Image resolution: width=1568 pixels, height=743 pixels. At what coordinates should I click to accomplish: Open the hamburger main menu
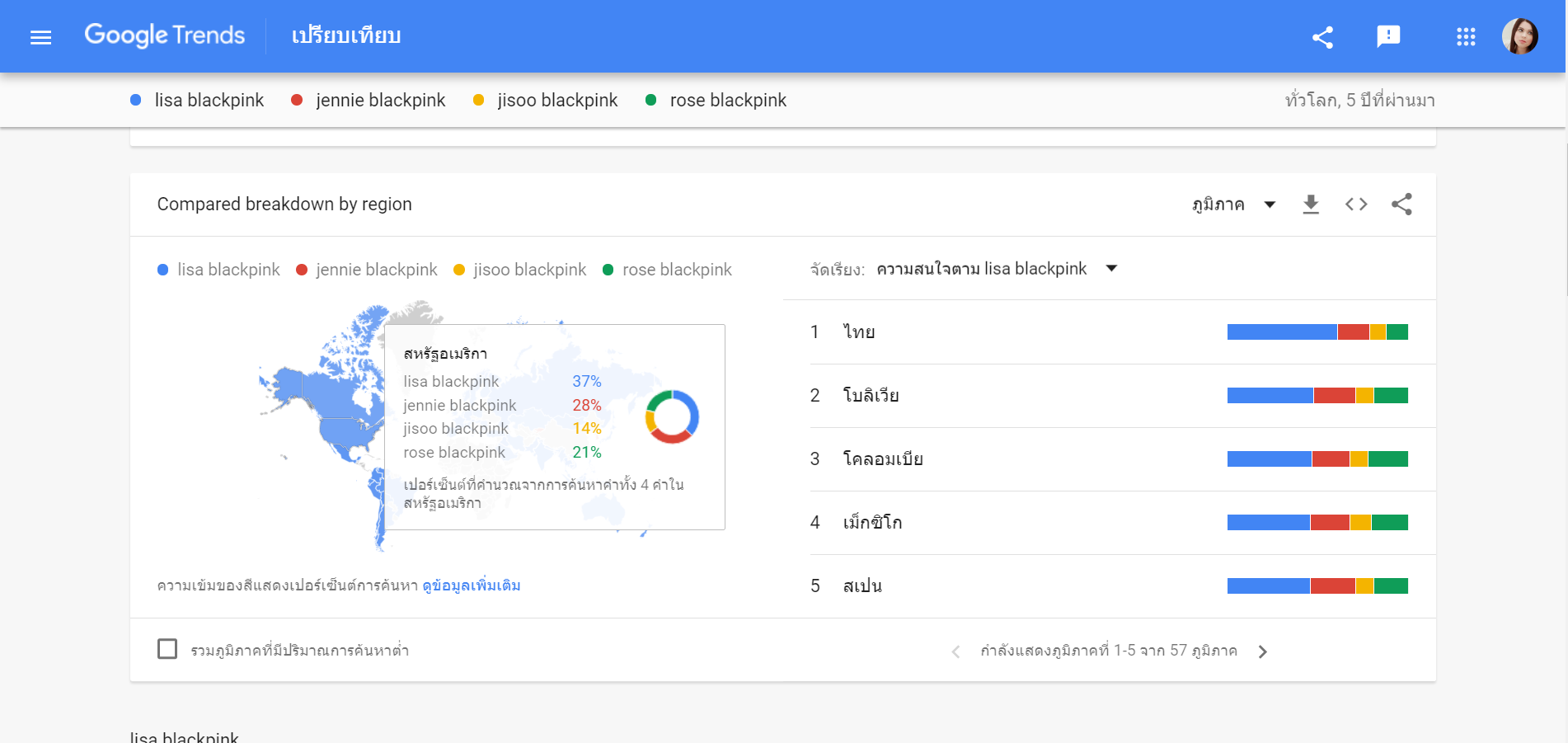[x=40, y=37]
